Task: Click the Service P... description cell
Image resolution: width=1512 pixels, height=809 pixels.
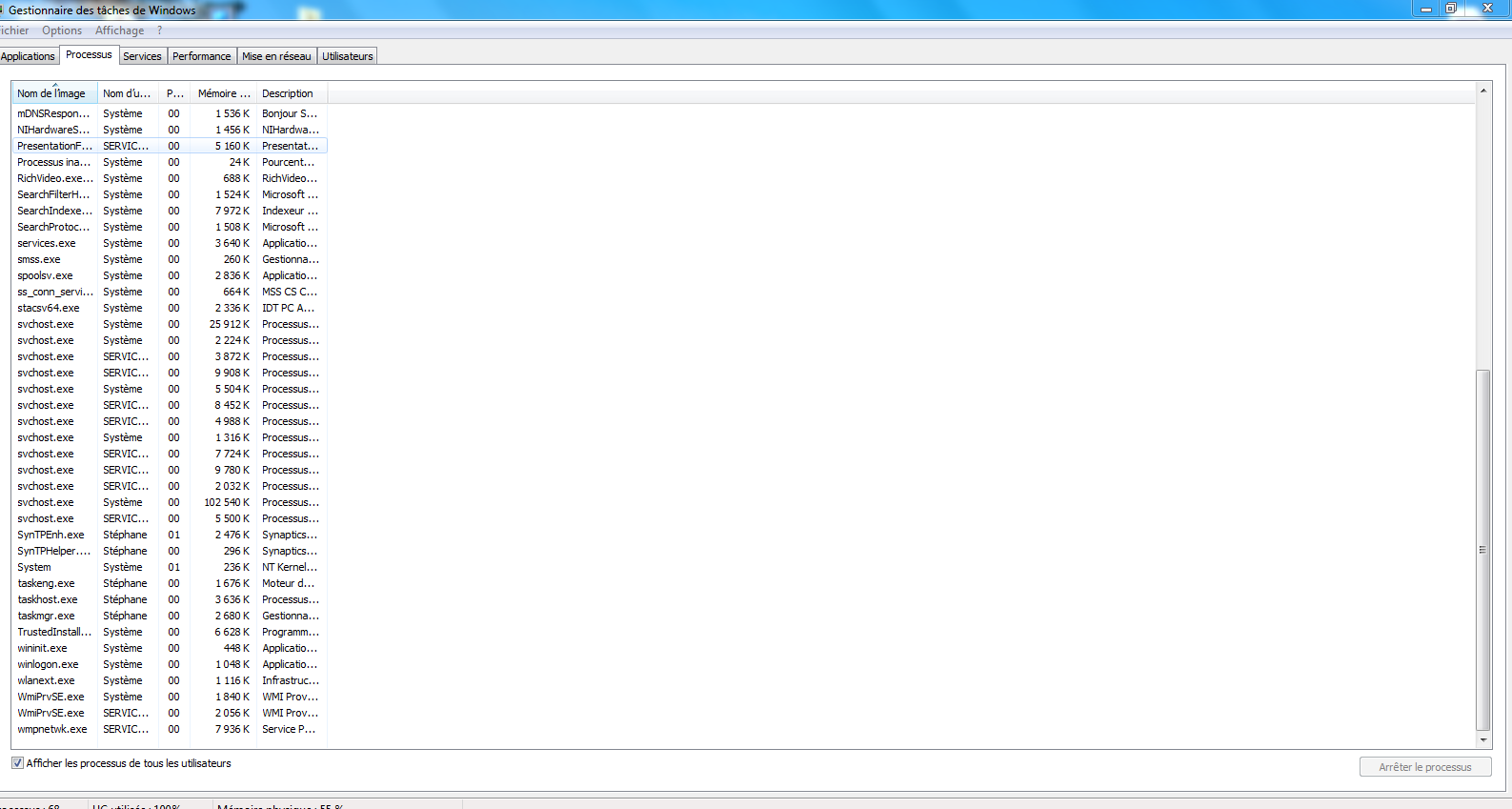Action: click(289, 729)
